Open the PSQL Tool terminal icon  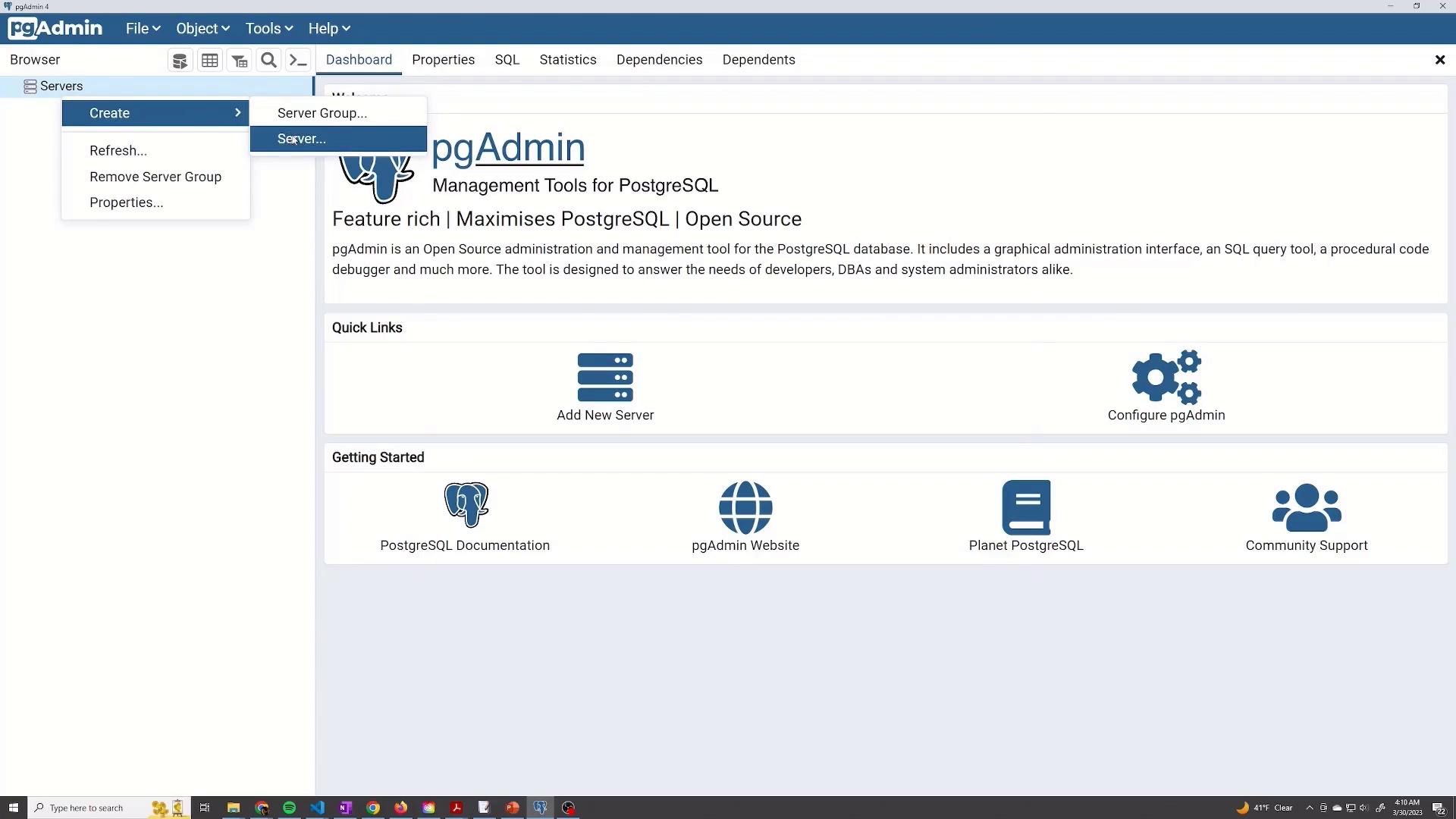(298, 61)
